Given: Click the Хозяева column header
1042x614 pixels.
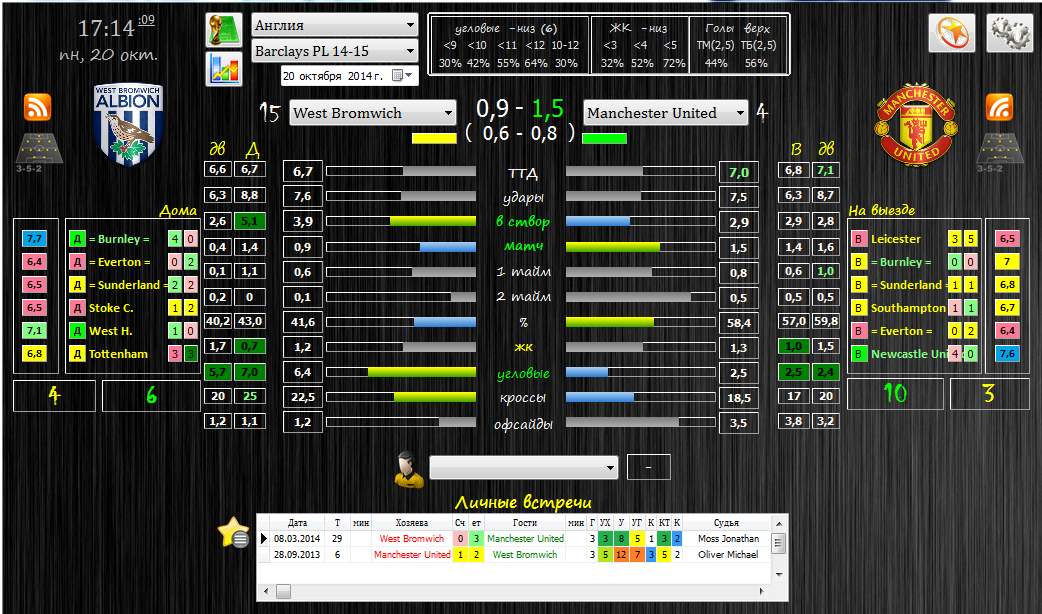Looking at the screenshot, I should [x=411, y=523].
